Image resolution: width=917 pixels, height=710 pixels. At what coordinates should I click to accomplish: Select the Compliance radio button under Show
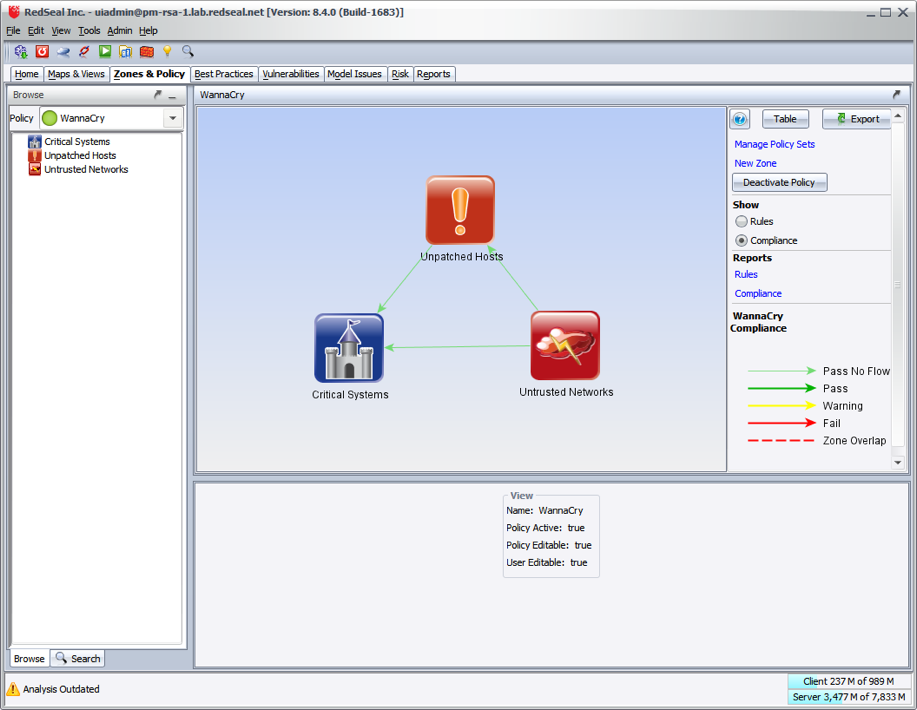pyautogui.click(x=742, y=240)
